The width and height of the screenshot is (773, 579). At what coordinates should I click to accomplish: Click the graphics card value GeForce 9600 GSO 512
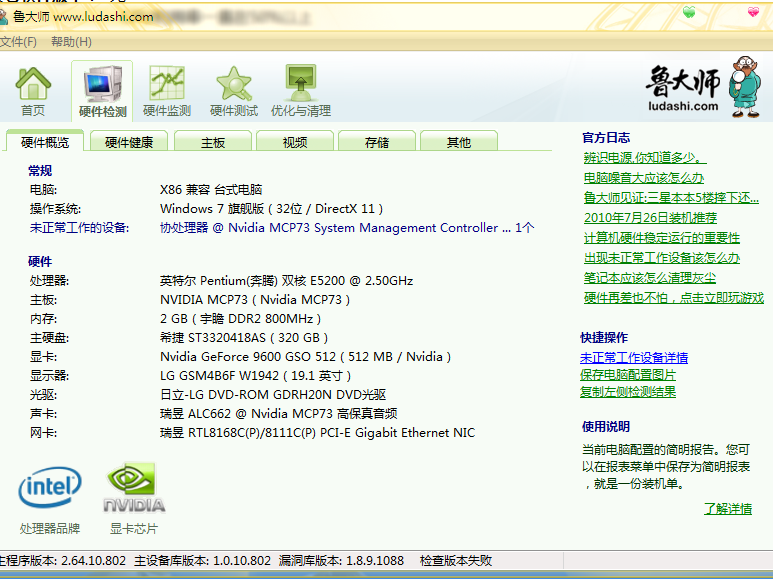click(306, 357)
